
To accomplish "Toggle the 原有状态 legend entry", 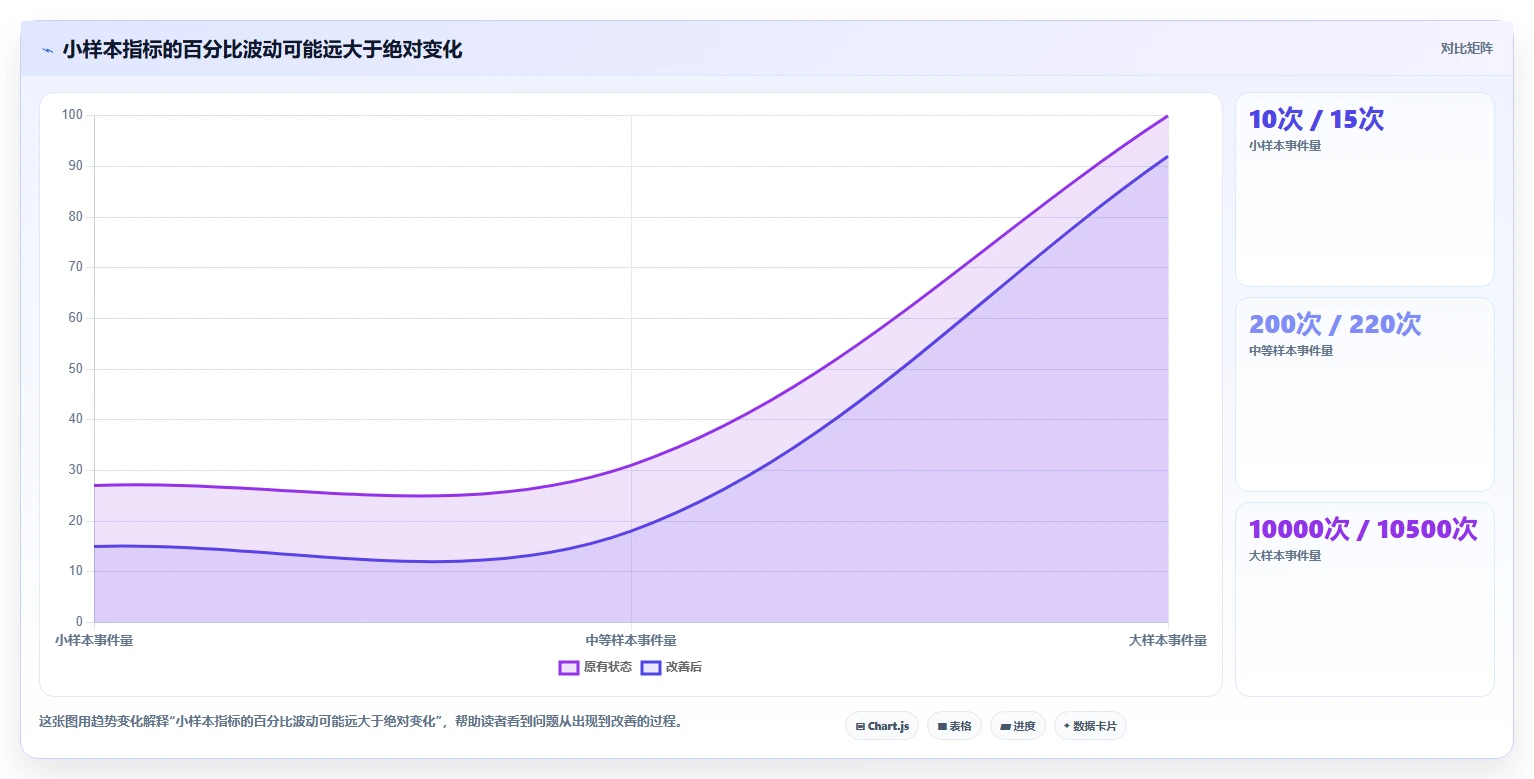I will 595,667.
